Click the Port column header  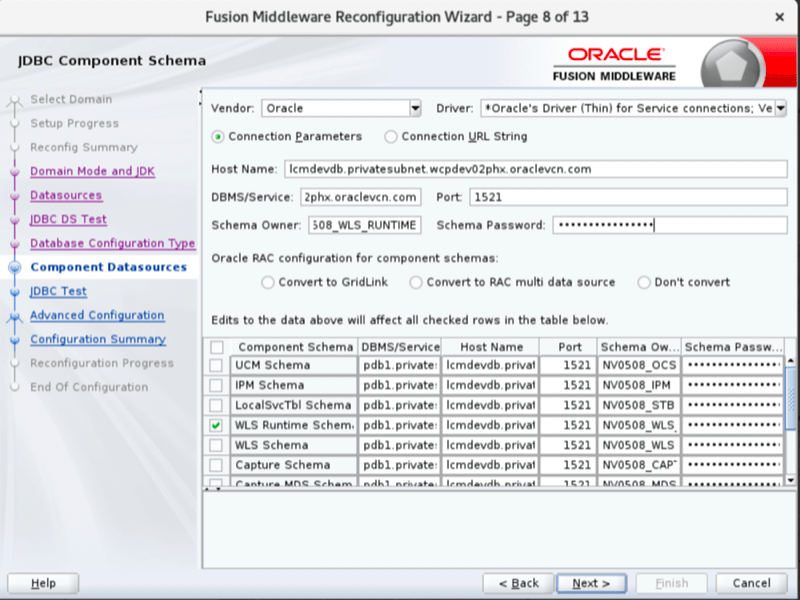pos(569,347)
